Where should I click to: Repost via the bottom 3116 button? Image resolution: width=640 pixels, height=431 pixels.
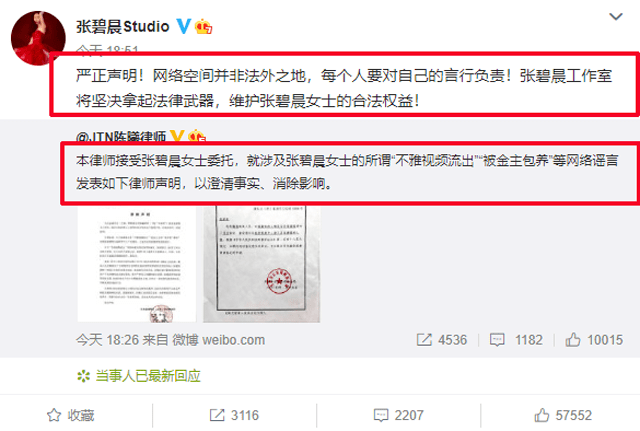point(234,415)
